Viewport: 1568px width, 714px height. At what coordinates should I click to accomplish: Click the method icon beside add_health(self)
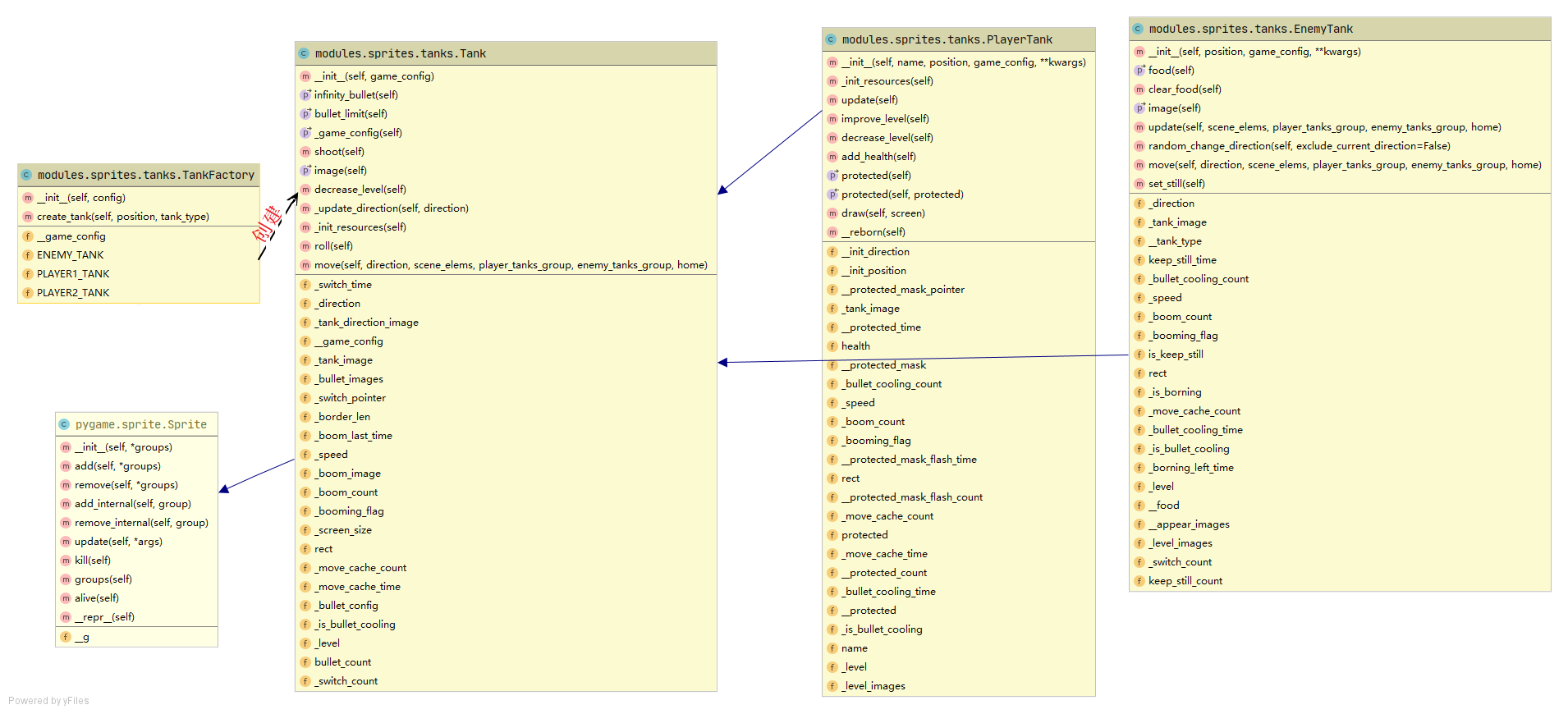tap(832, 157)
